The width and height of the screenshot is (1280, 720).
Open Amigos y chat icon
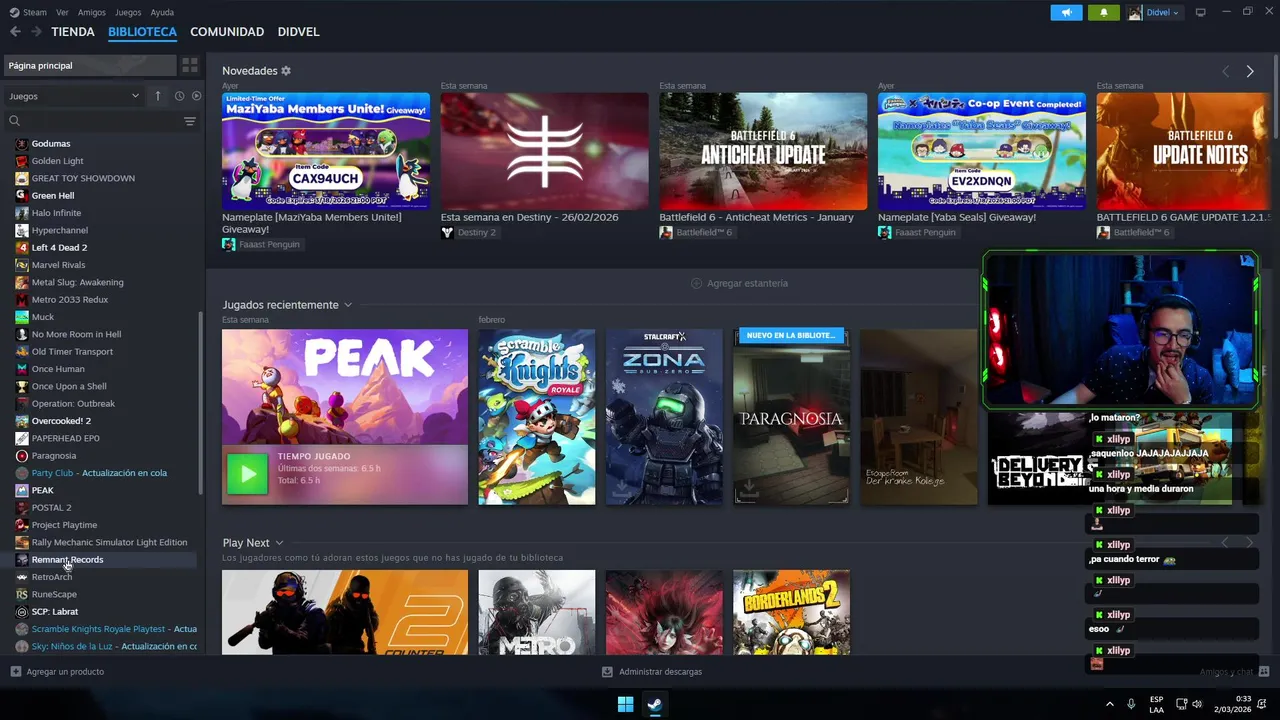click(x=1264, y=671)
